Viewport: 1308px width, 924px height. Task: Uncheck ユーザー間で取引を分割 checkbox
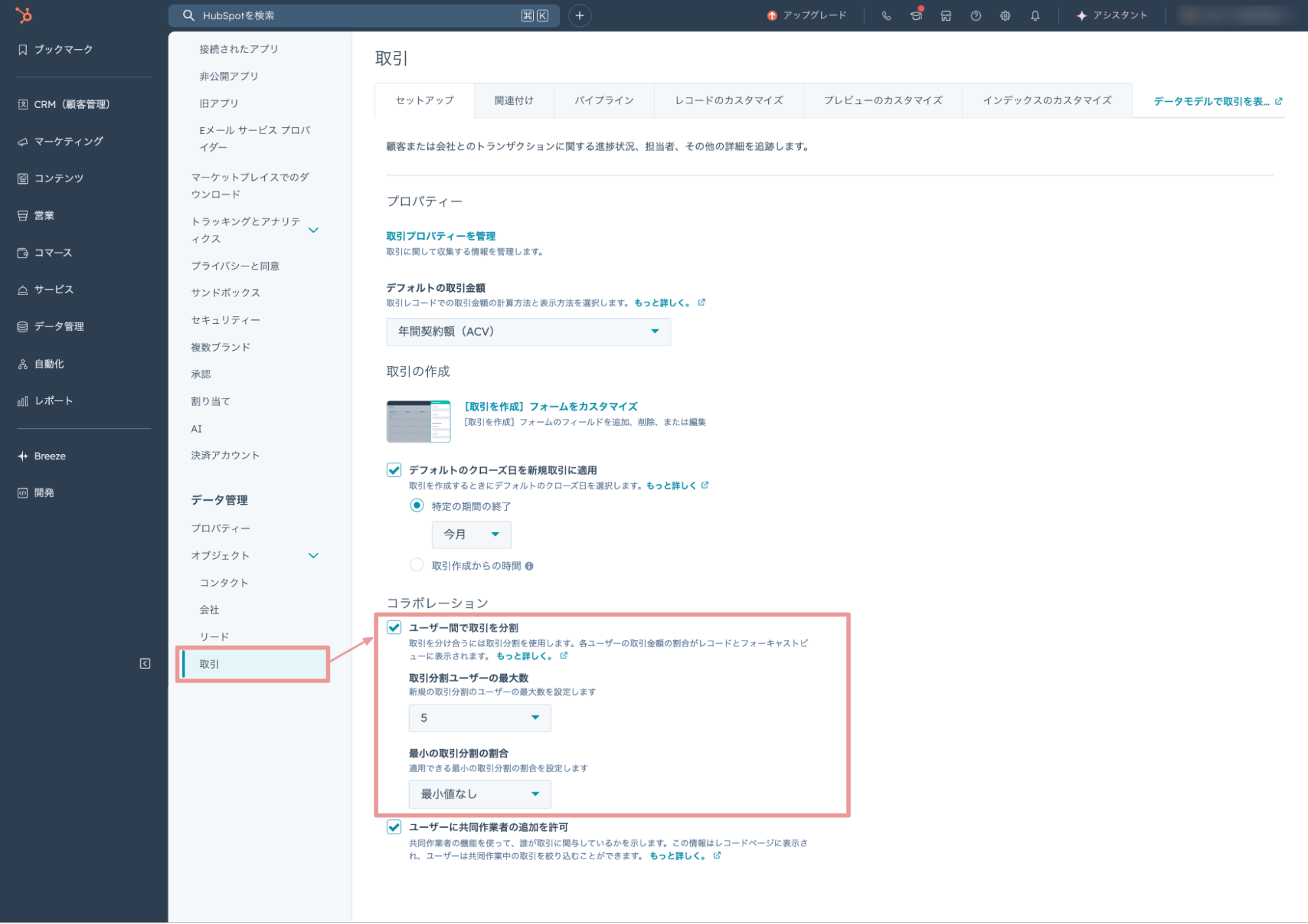click(394, 628)
